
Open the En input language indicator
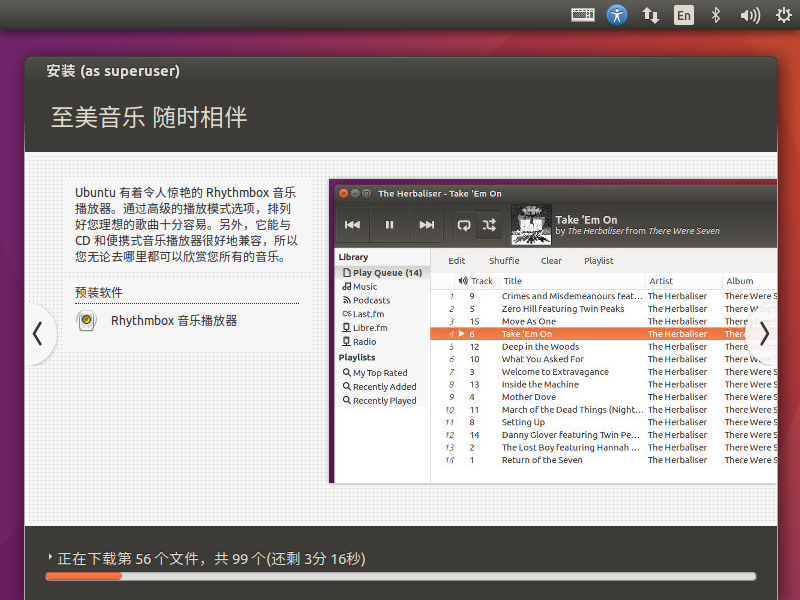click(684, 15)
